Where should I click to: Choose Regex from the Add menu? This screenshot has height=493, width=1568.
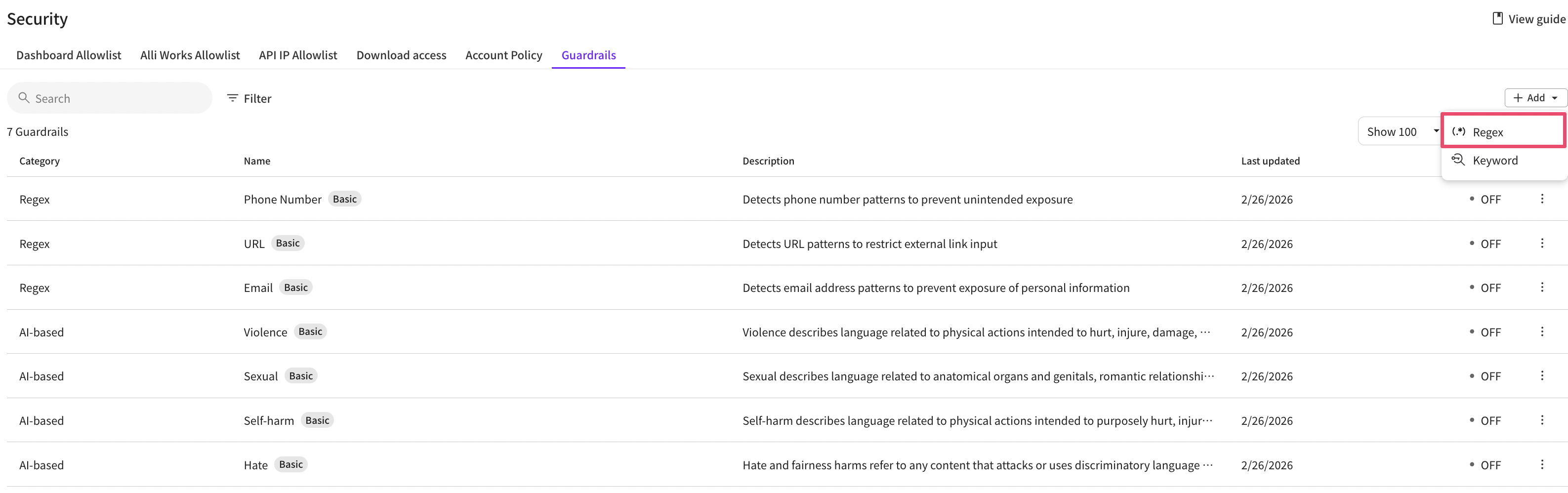[1487, 132]
